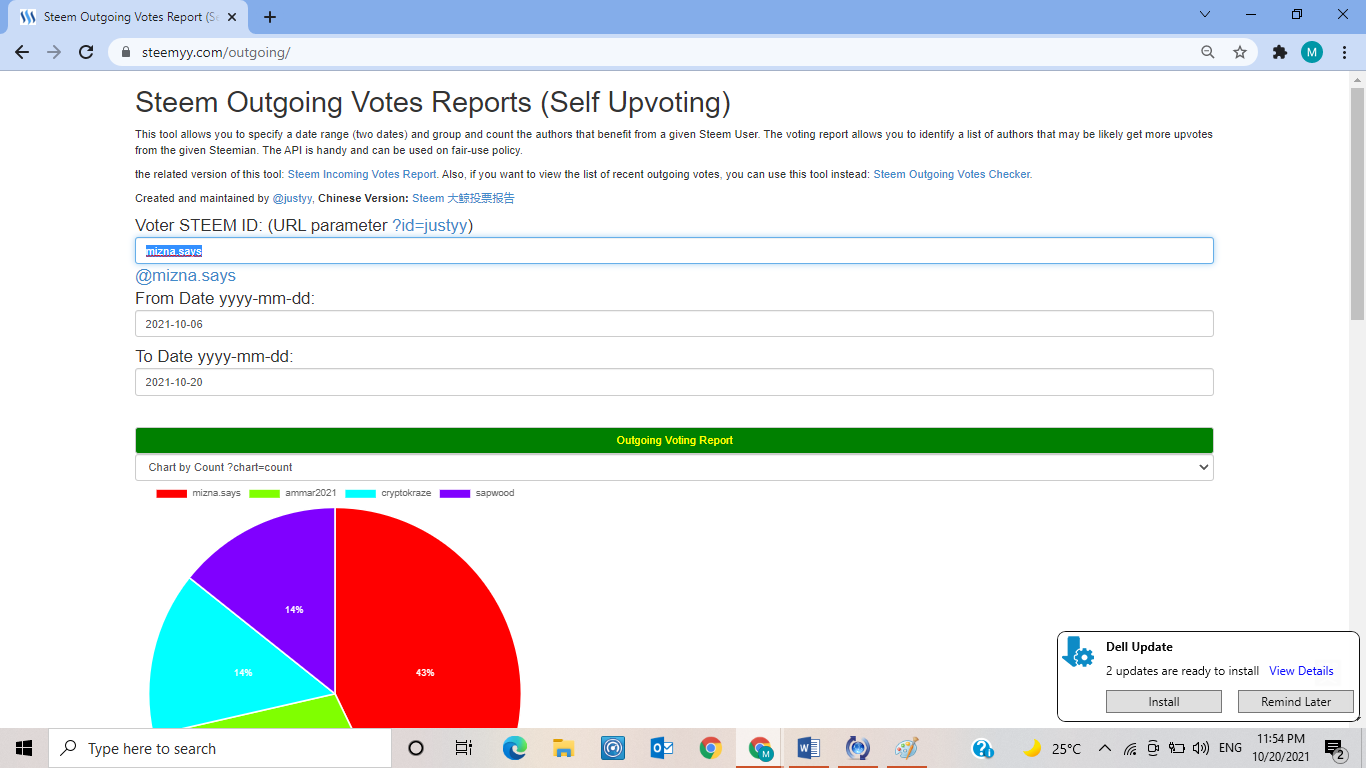Click the ENG language indicator

[x=1230, y=748]
